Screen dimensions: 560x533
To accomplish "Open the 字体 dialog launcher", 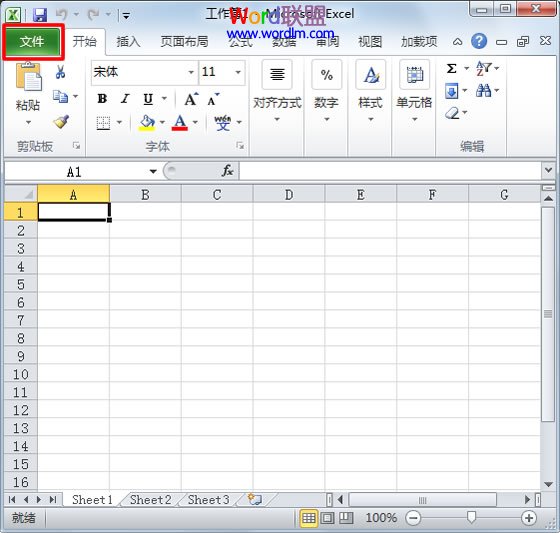I will pyautogui.click(x=240, y=145).
